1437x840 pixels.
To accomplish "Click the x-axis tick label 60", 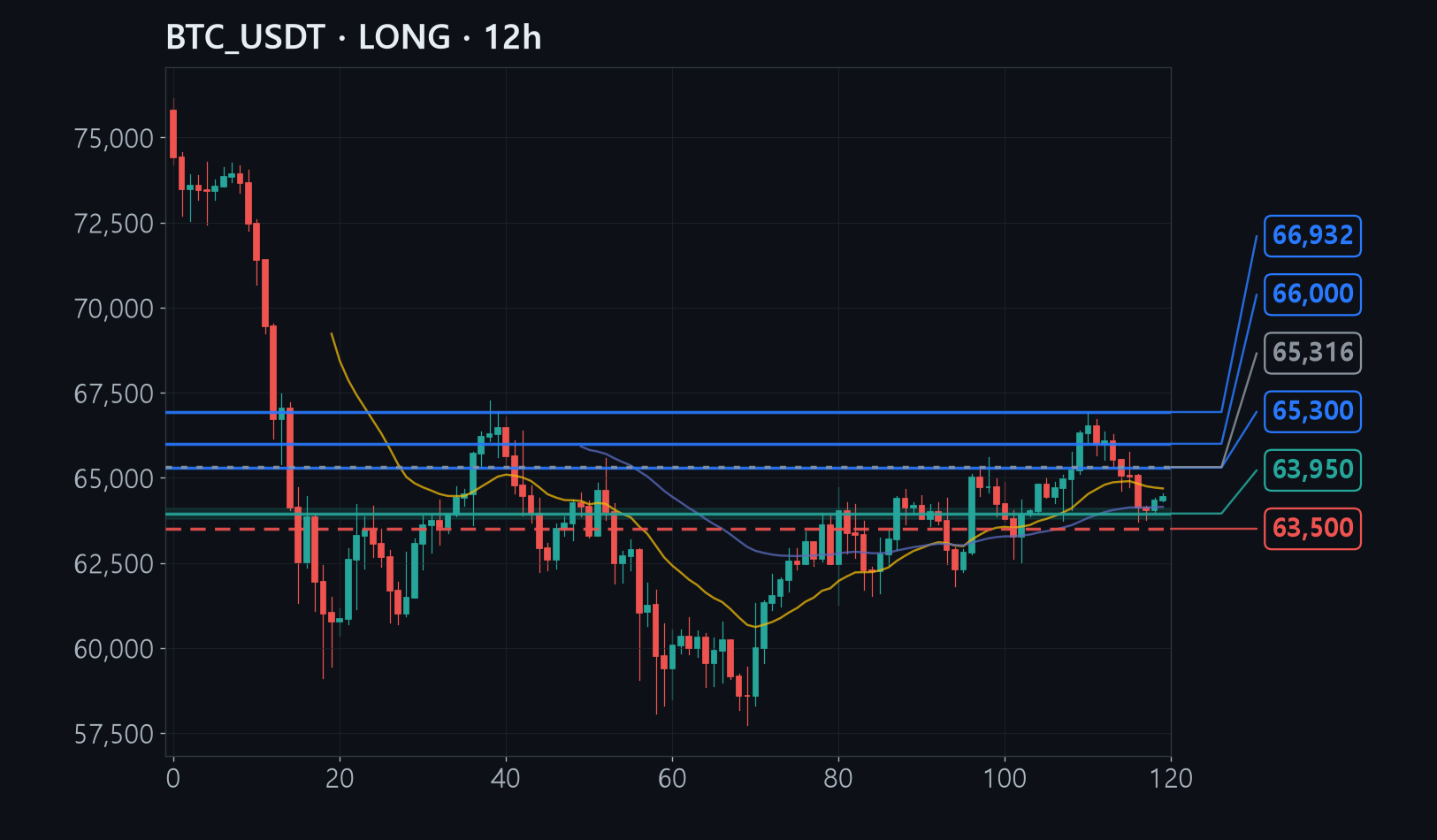I will coord(672,778).
